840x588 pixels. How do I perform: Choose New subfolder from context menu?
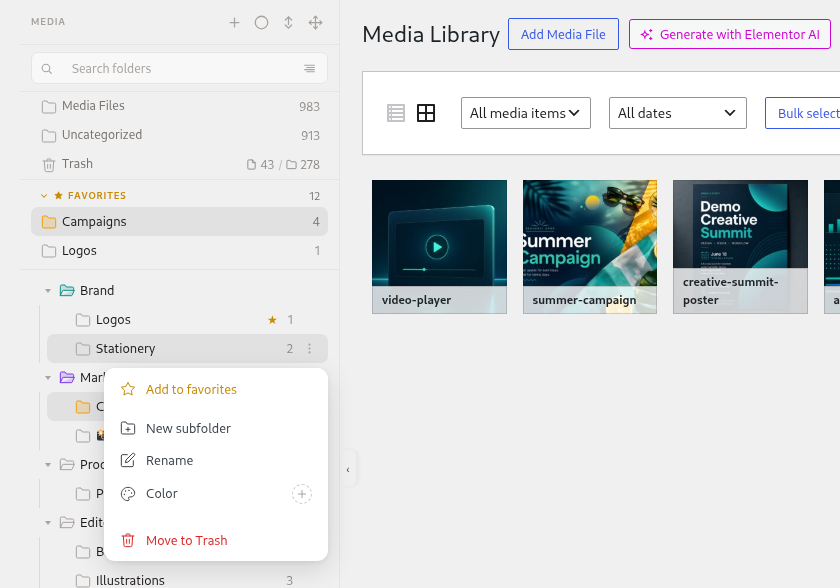tap(216, 428)
